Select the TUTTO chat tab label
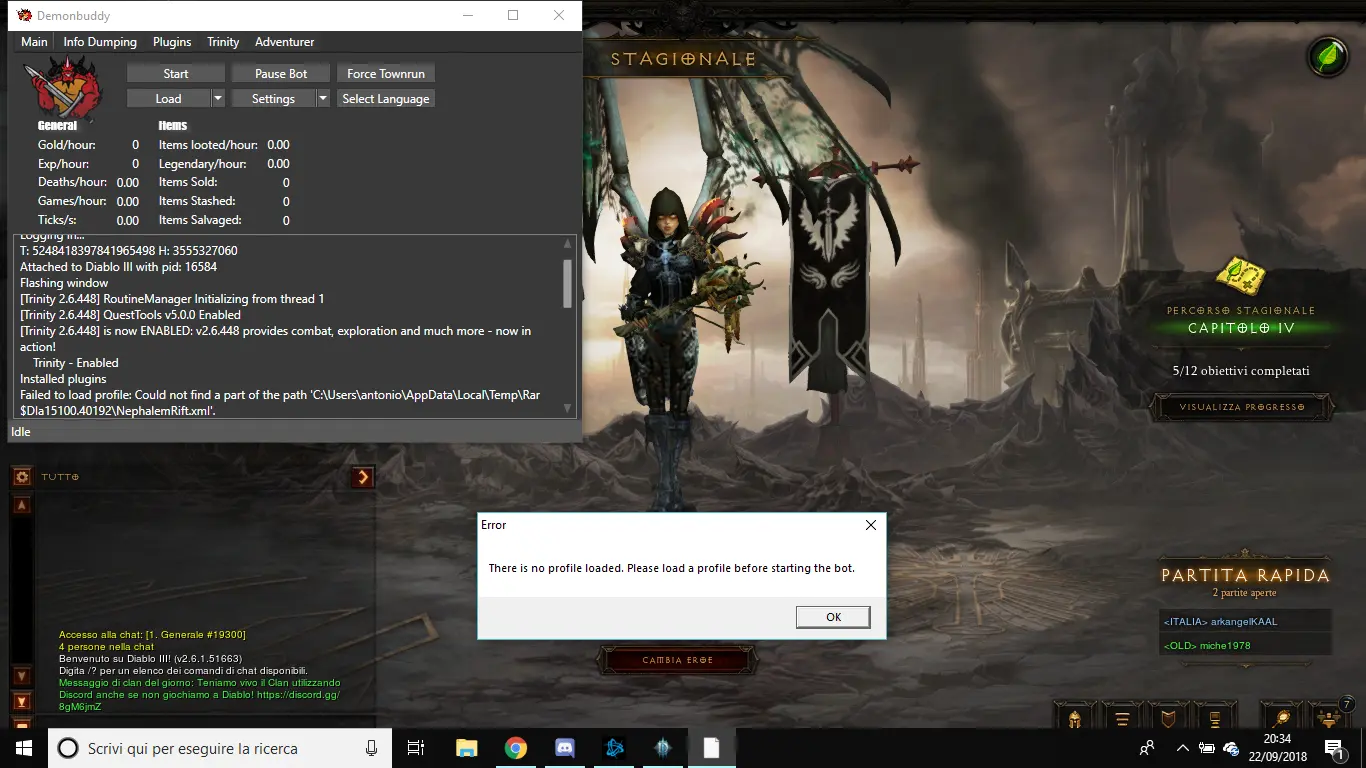The width and height of the screenshot is (1366, 768). point(60,477)
